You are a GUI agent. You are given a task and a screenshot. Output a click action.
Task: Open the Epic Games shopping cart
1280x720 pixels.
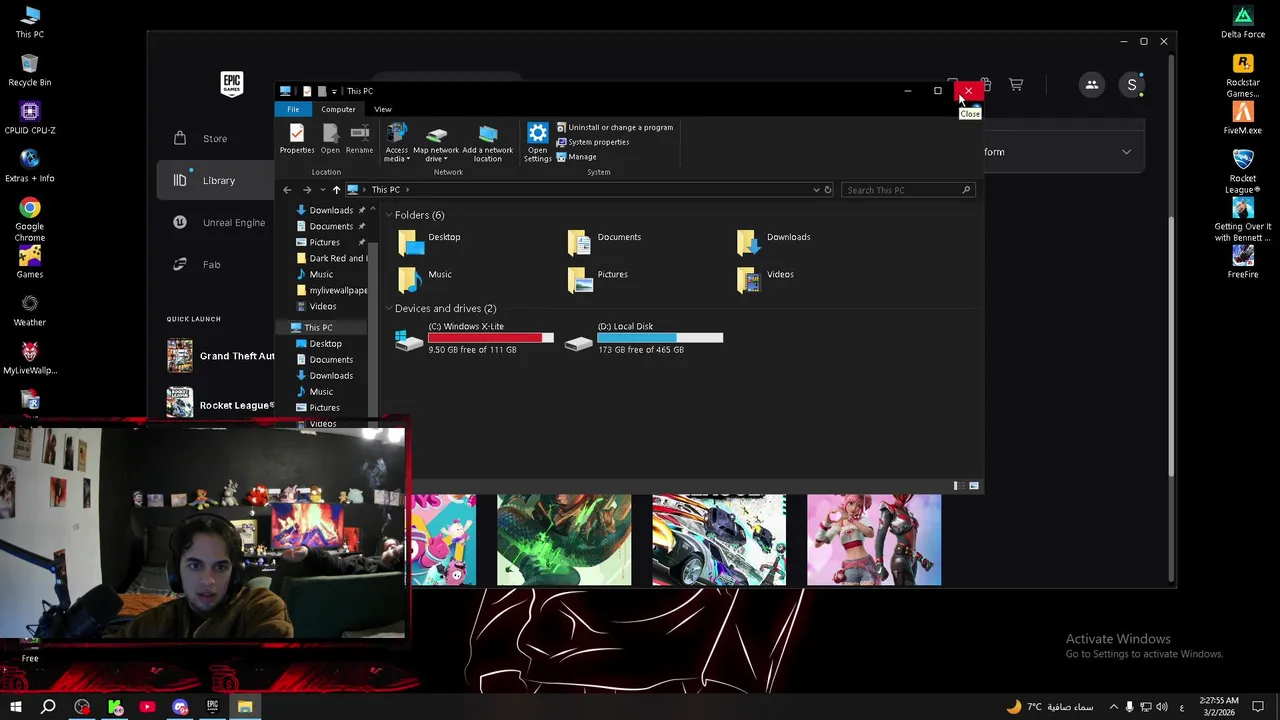[1016, 85]
